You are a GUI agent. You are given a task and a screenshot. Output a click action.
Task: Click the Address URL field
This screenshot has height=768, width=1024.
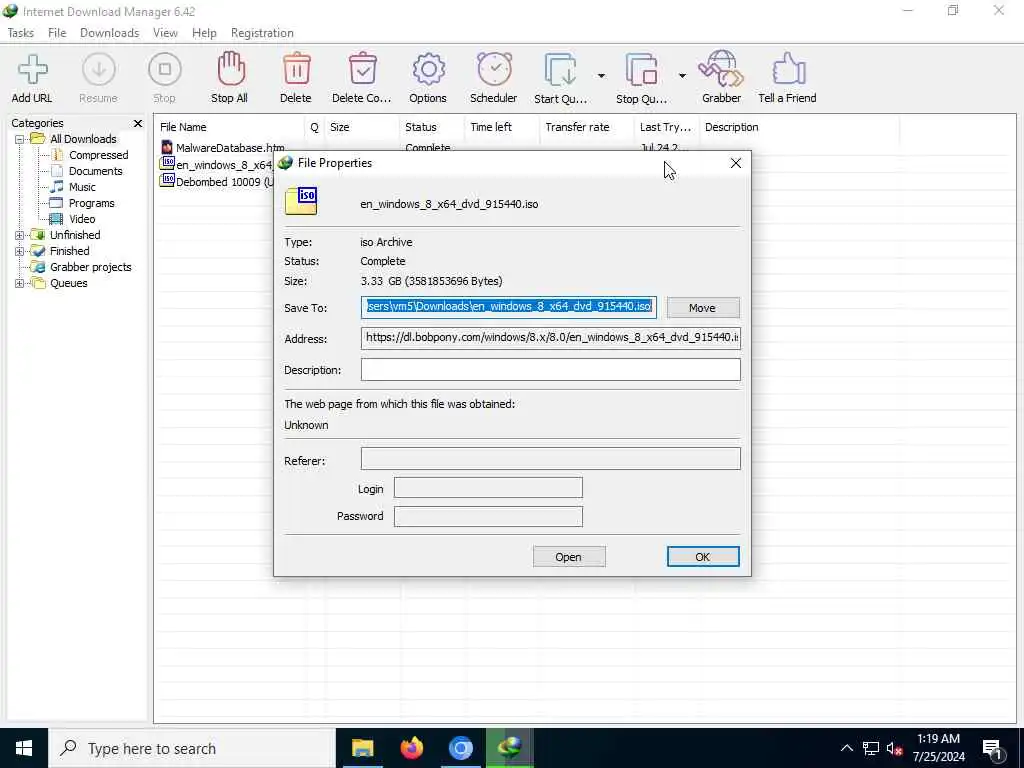tap(551, 338)
